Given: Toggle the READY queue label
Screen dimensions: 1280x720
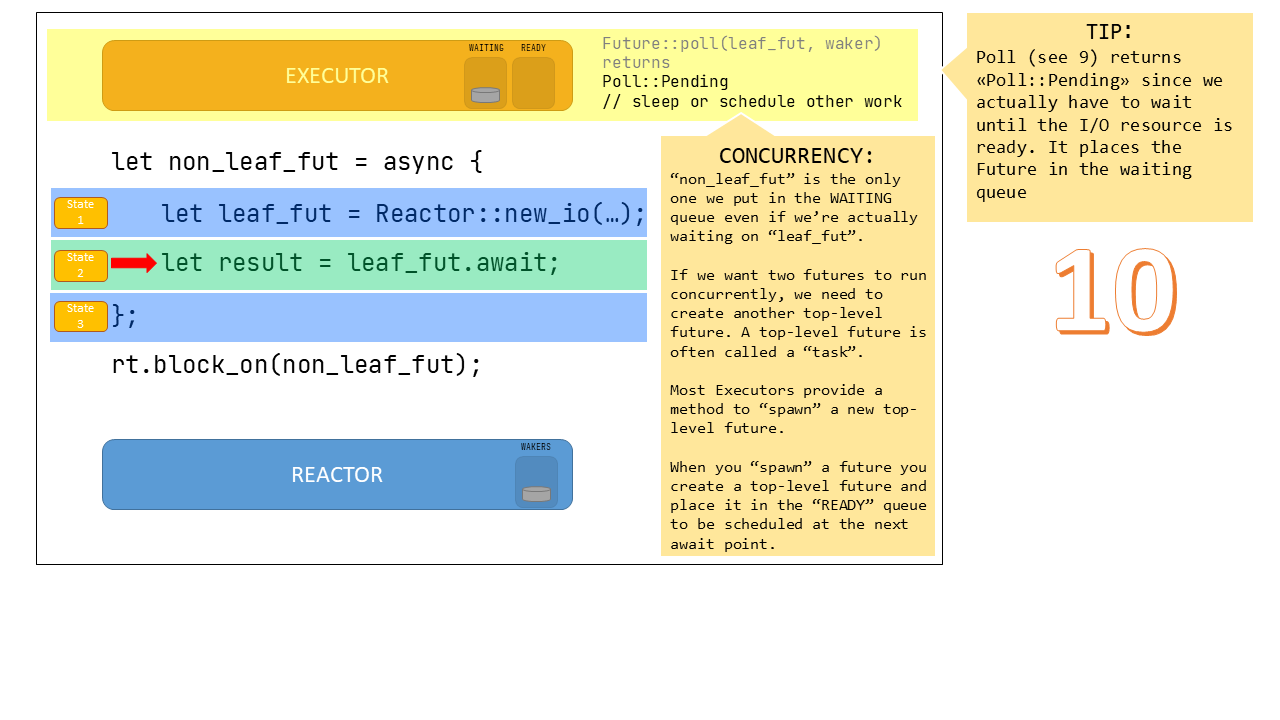Looking at the screenshot, I should pyautogui.click(x=533, y=47).
